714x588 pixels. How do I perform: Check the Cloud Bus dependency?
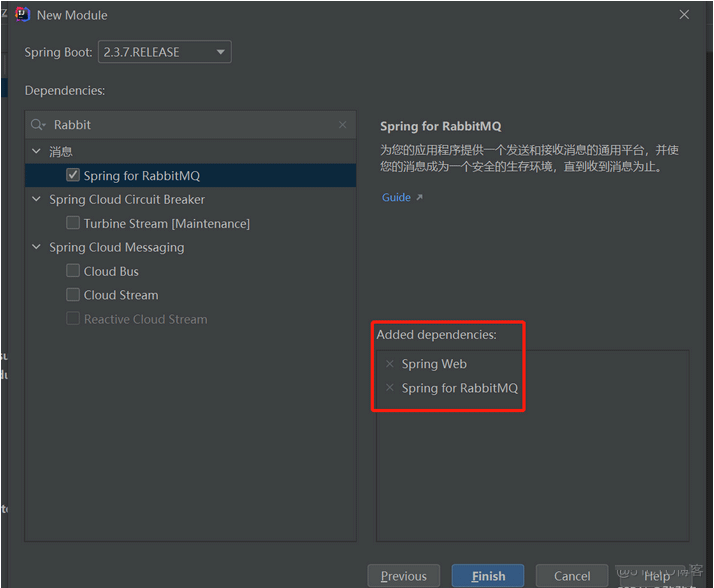(73, 271)
